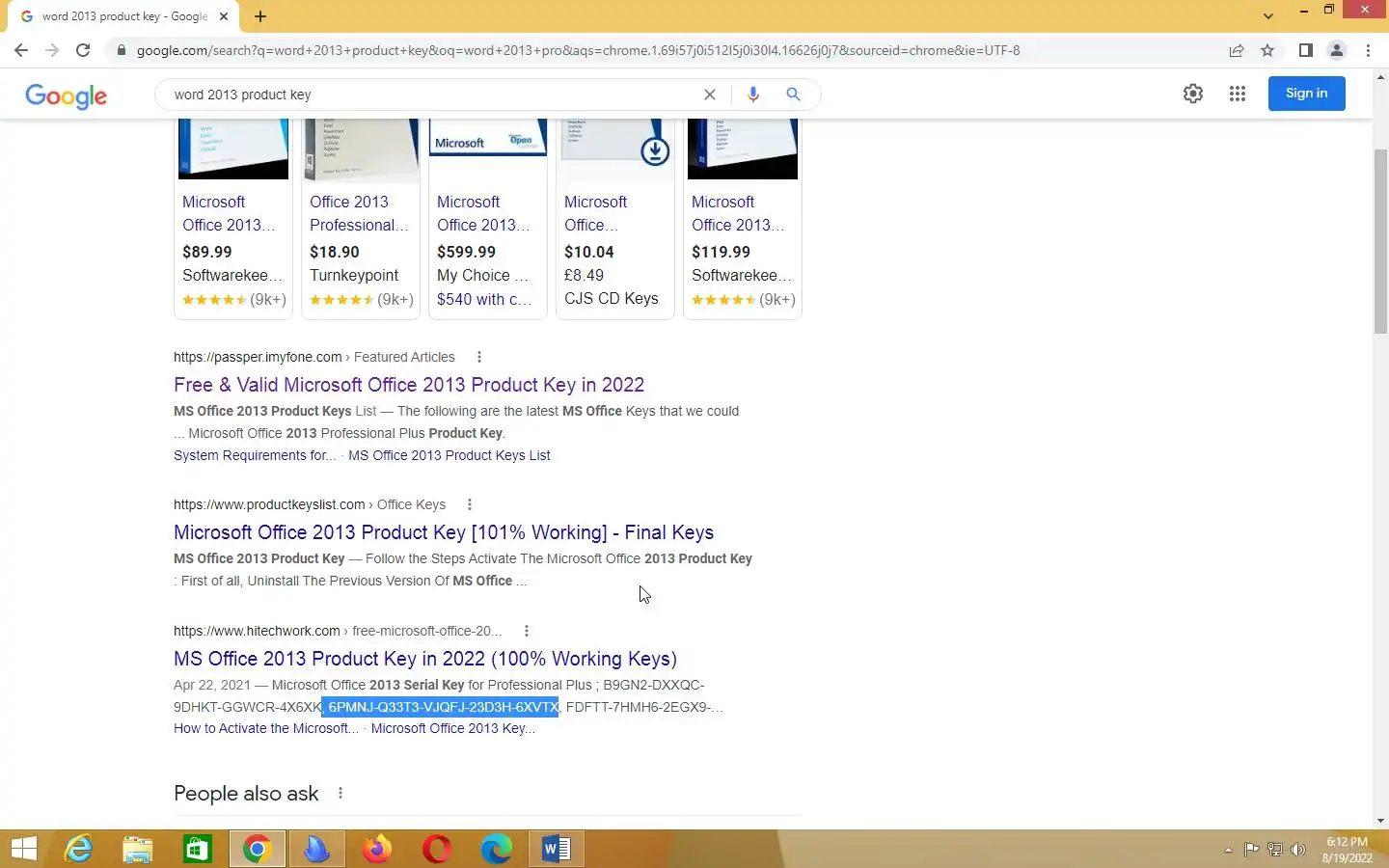Open more options for productkeyslist.com result

469,504
